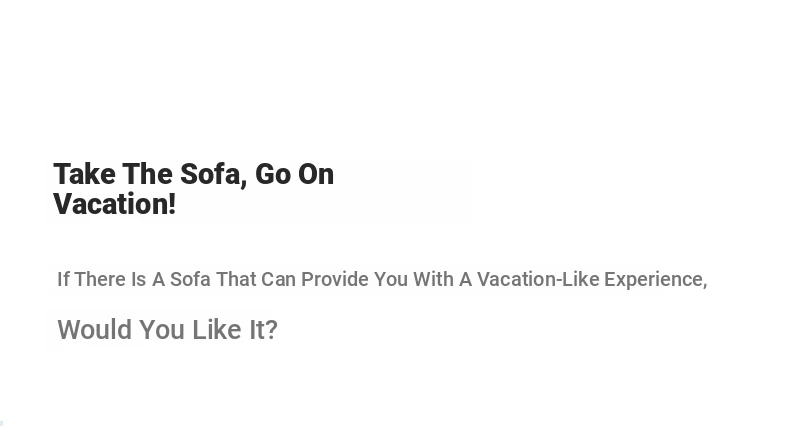Click the word 'Take' in the heading
The image size is (790, 426).
click(x=85, y=174)
